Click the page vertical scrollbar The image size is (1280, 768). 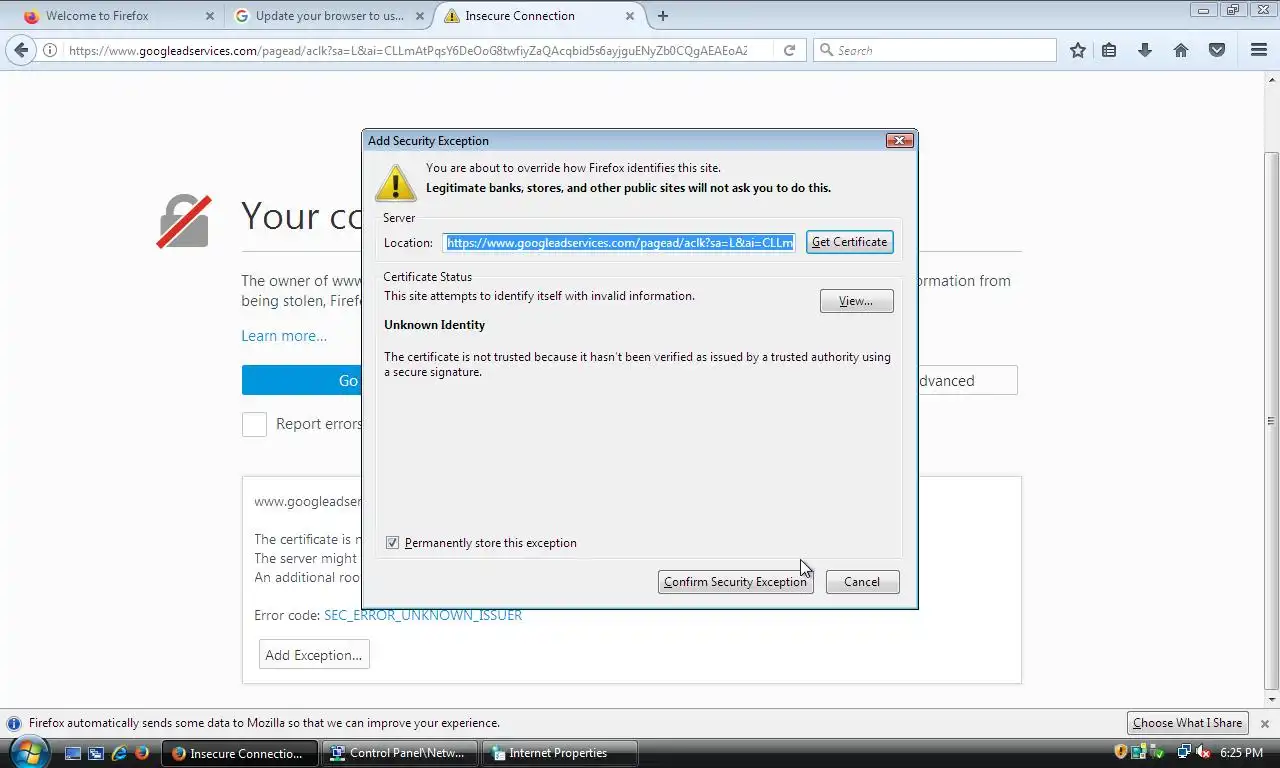(1272, 420)
